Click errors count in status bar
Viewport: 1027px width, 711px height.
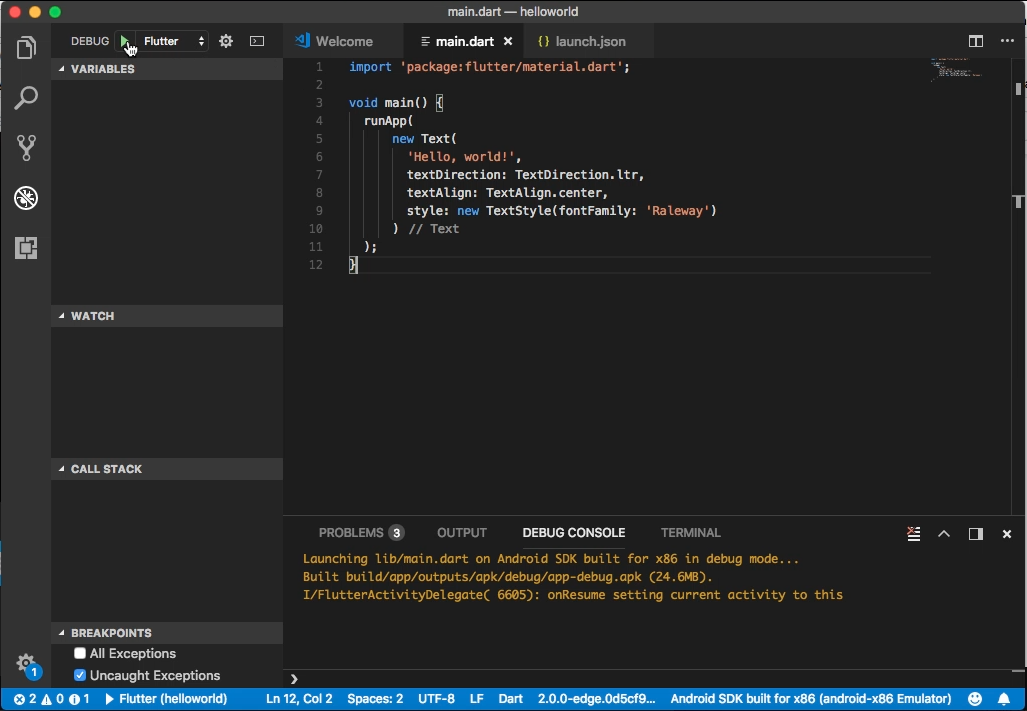(x=26, y=699)
